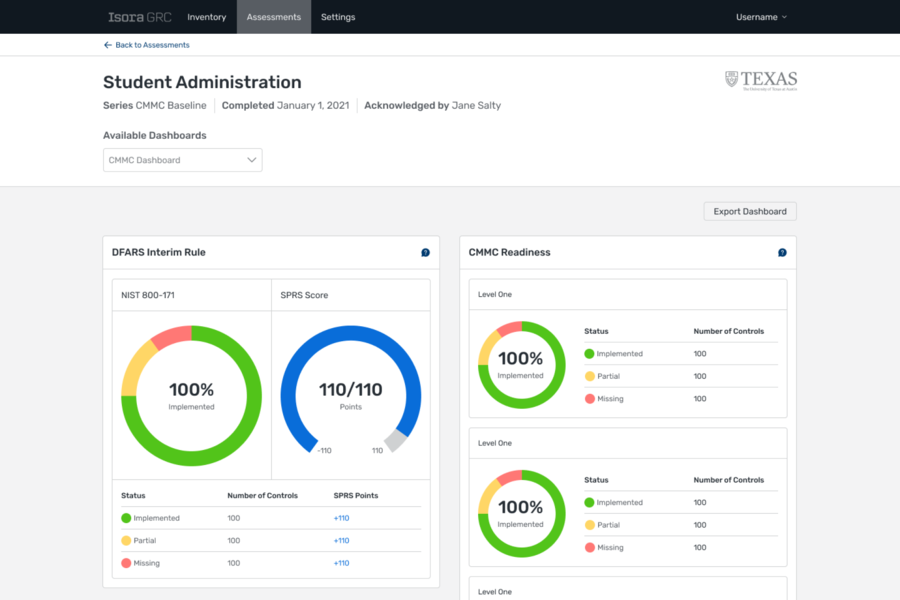Image resolution: width=900 pixels, height=600 pixels.
Task: Expand the Username account menu
Action: [x=761, y=17]
